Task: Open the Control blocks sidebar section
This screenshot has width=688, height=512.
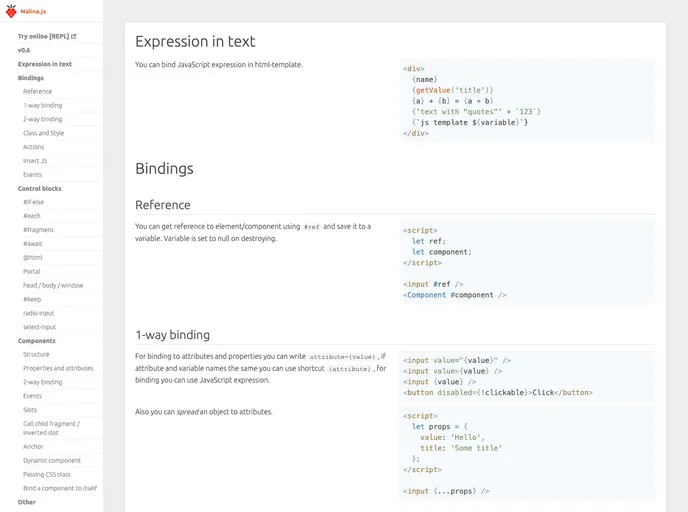Action: point(39,189)
